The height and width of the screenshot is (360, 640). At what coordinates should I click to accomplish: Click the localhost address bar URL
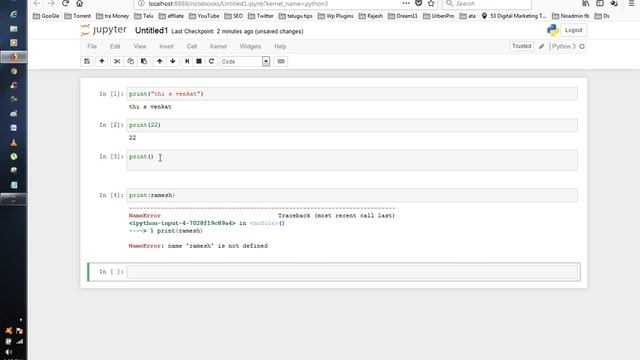pyautogui.click(x=238, y=4)
